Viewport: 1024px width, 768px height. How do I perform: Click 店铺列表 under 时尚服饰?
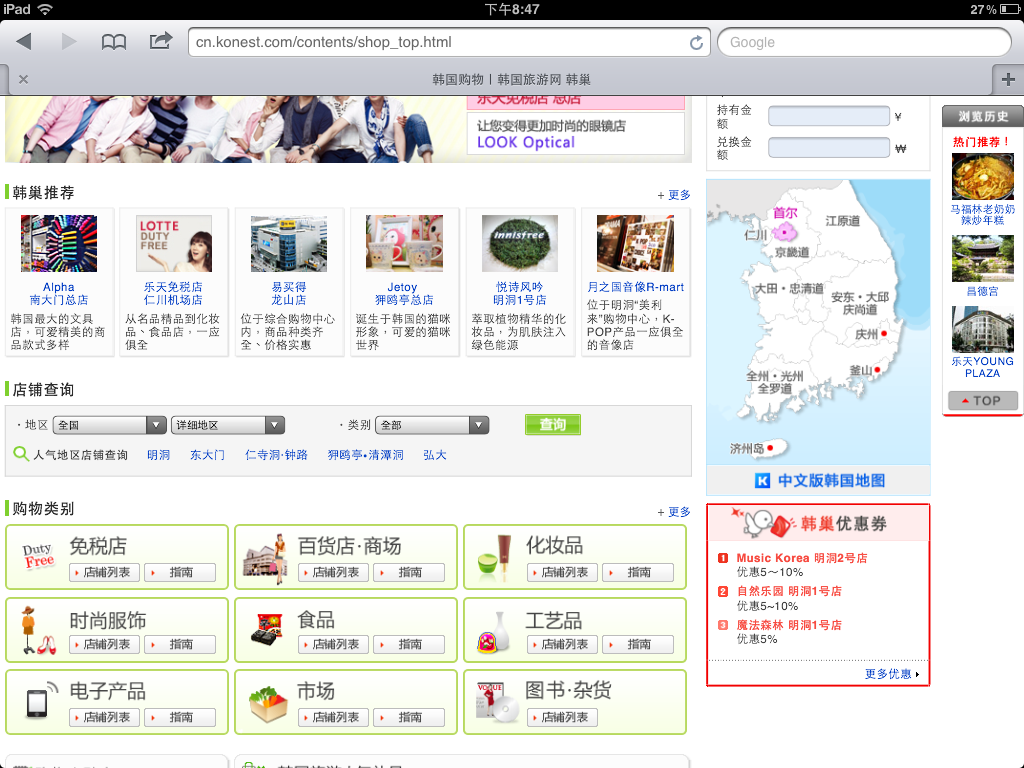click(104, 645)
